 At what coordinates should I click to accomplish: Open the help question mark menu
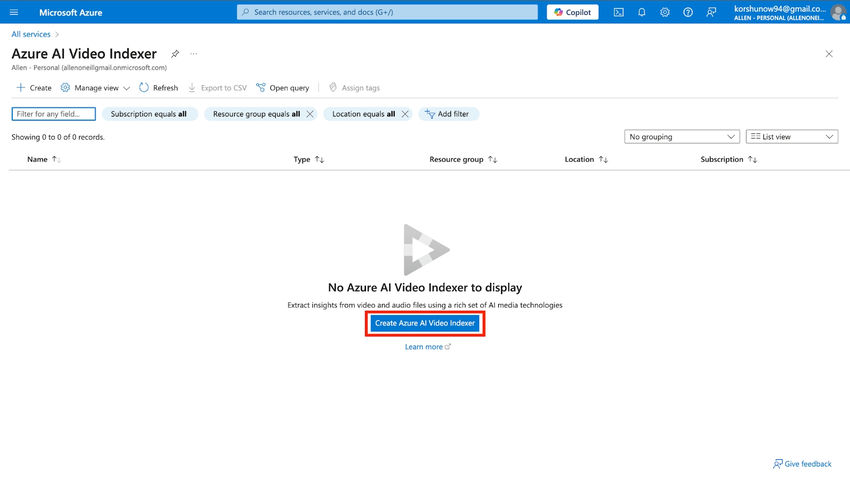click(688, 12)
